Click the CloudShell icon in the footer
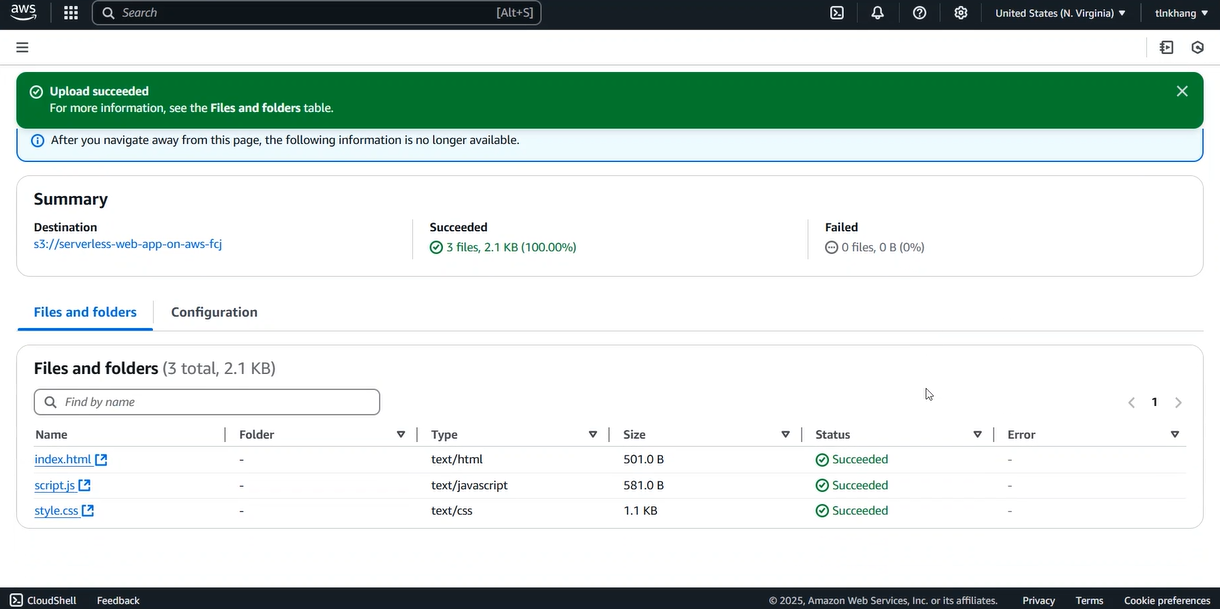Image resolution: width=1220 pixels, height=609 pixels. click(16, 600)
